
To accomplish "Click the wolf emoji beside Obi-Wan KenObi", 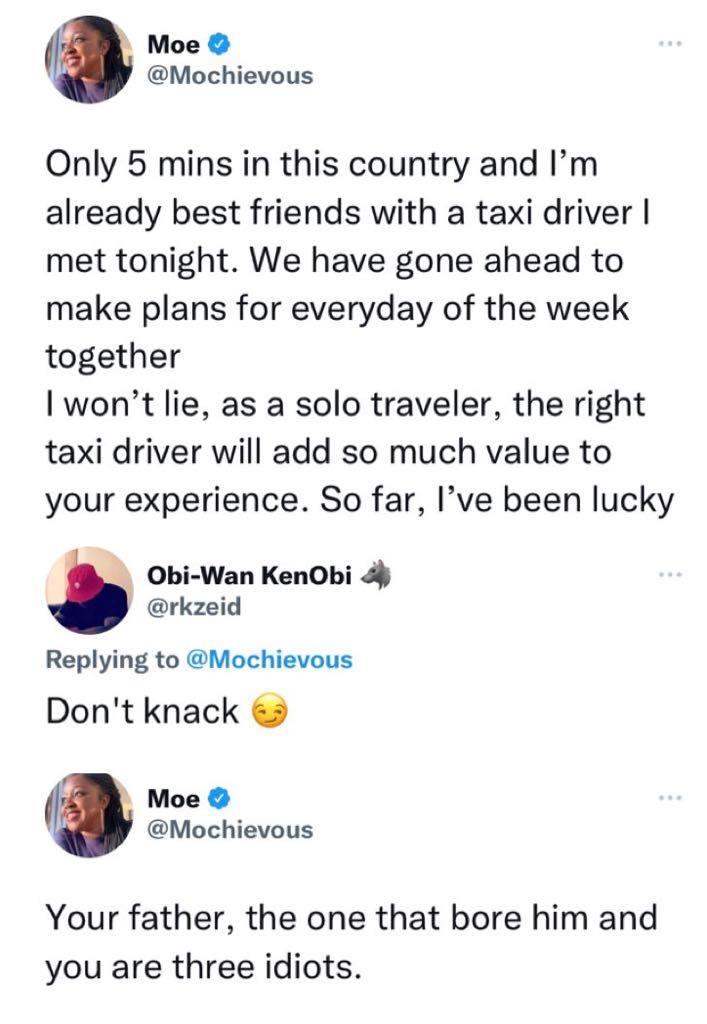I will [375, 576].
